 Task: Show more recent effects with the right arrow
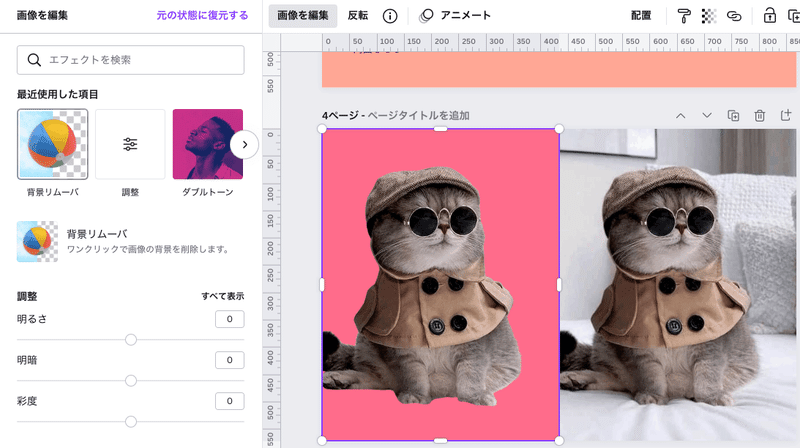coord(244,144)
